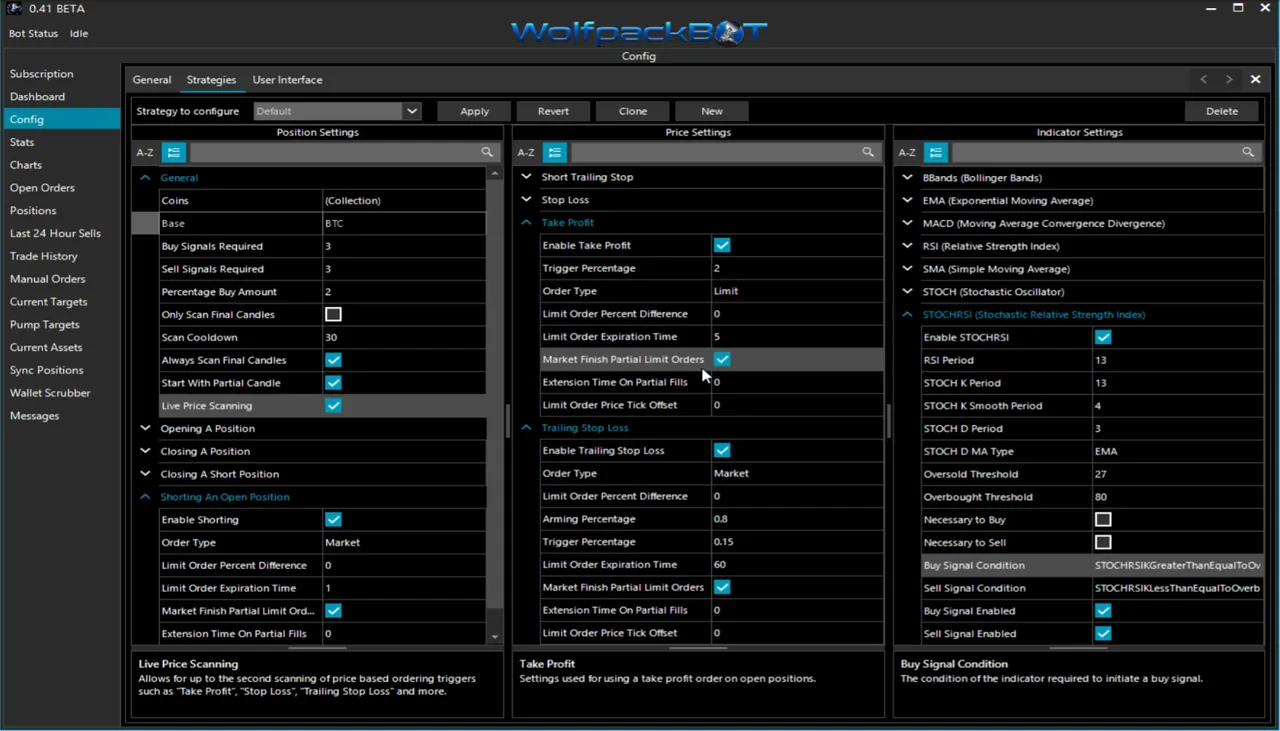Click the Revert button
Screen dimensions: 1280x731
[553, 111]
